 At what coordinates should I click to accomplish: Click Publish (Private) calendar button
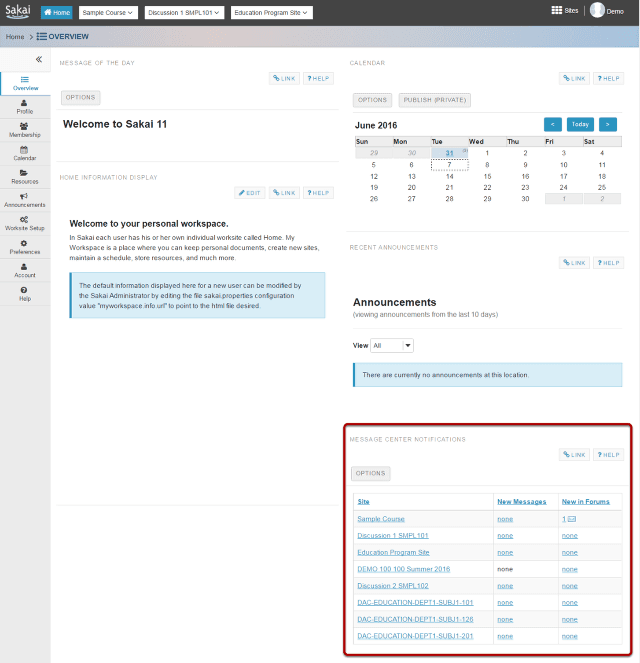click(434, 100)
